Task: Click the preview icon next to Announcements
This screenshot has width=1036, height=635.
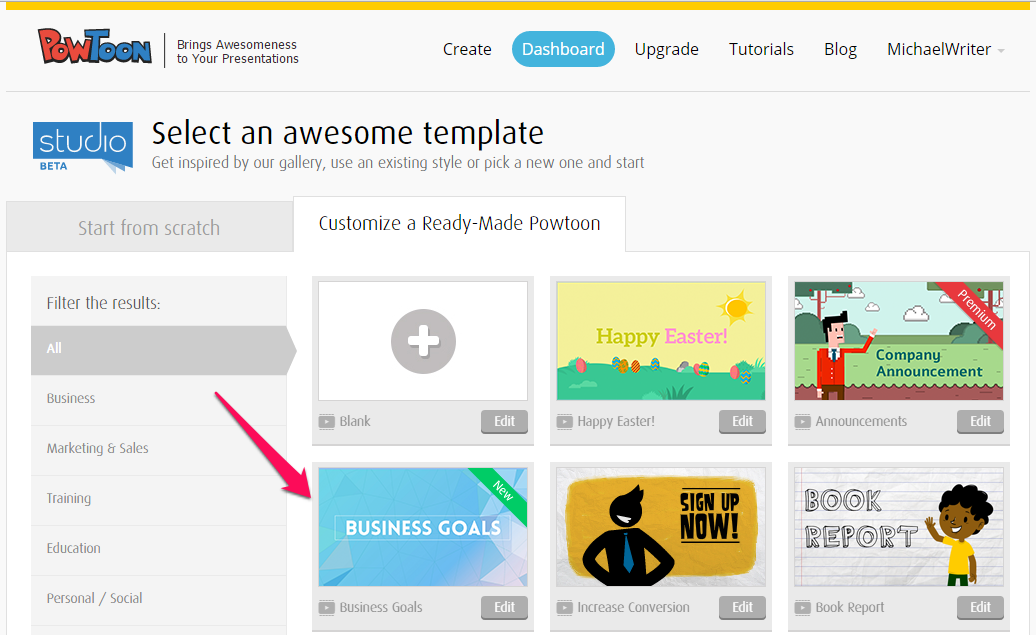Action: tap(802, 422)
